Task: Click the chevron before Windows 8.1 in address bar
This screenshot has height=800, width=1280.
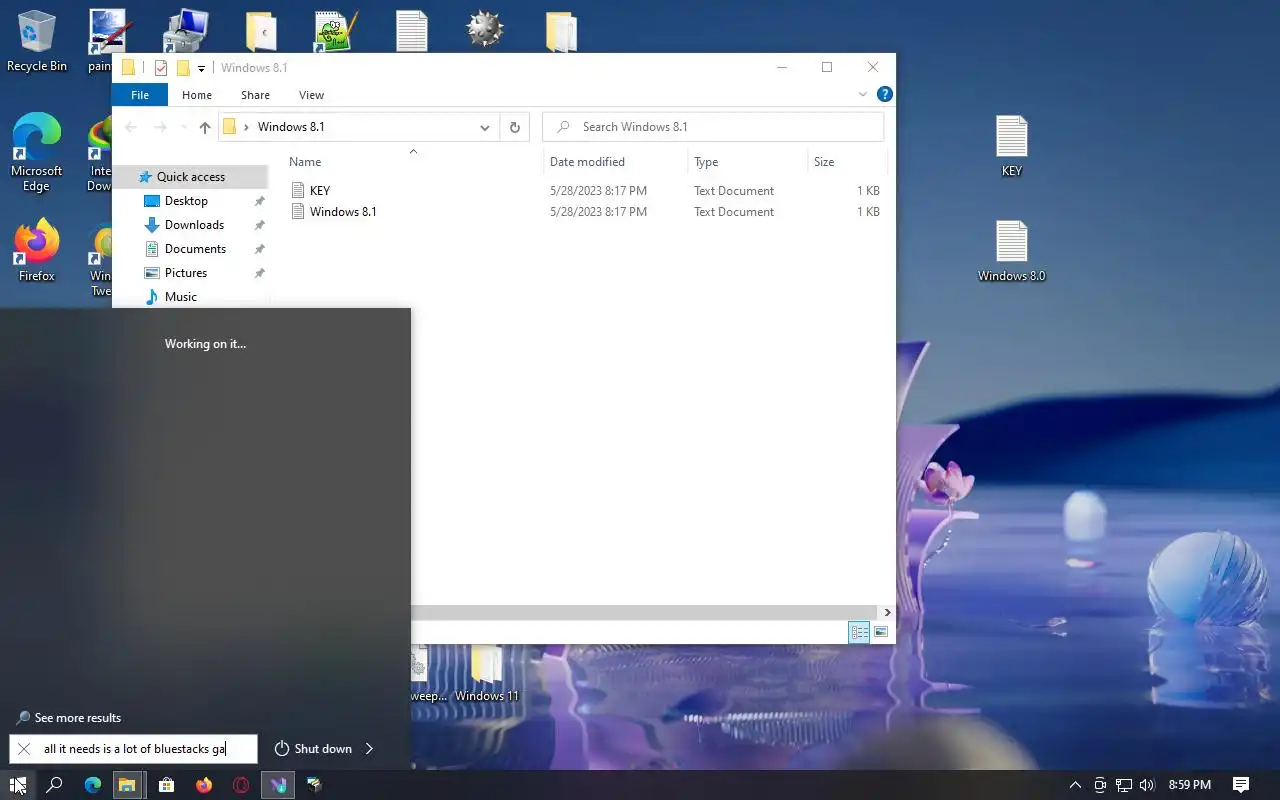Action: (246, 127)
